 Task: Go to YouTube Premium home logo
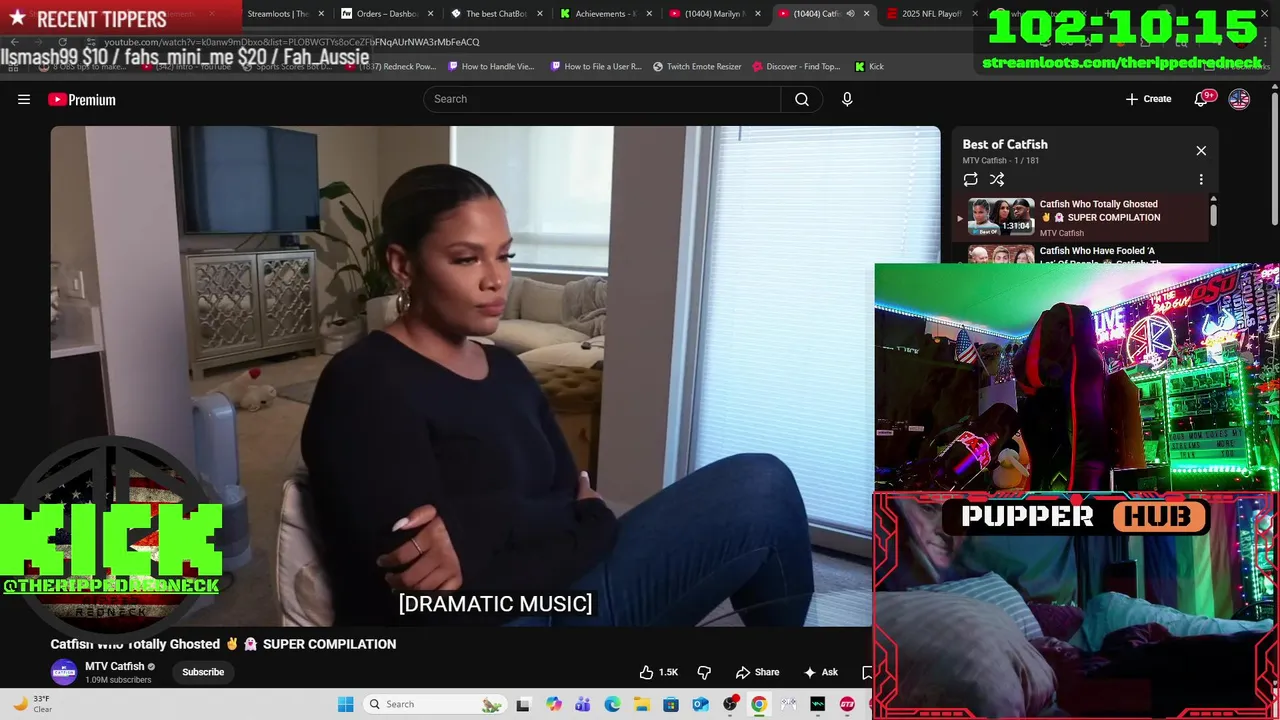[82, 99]
